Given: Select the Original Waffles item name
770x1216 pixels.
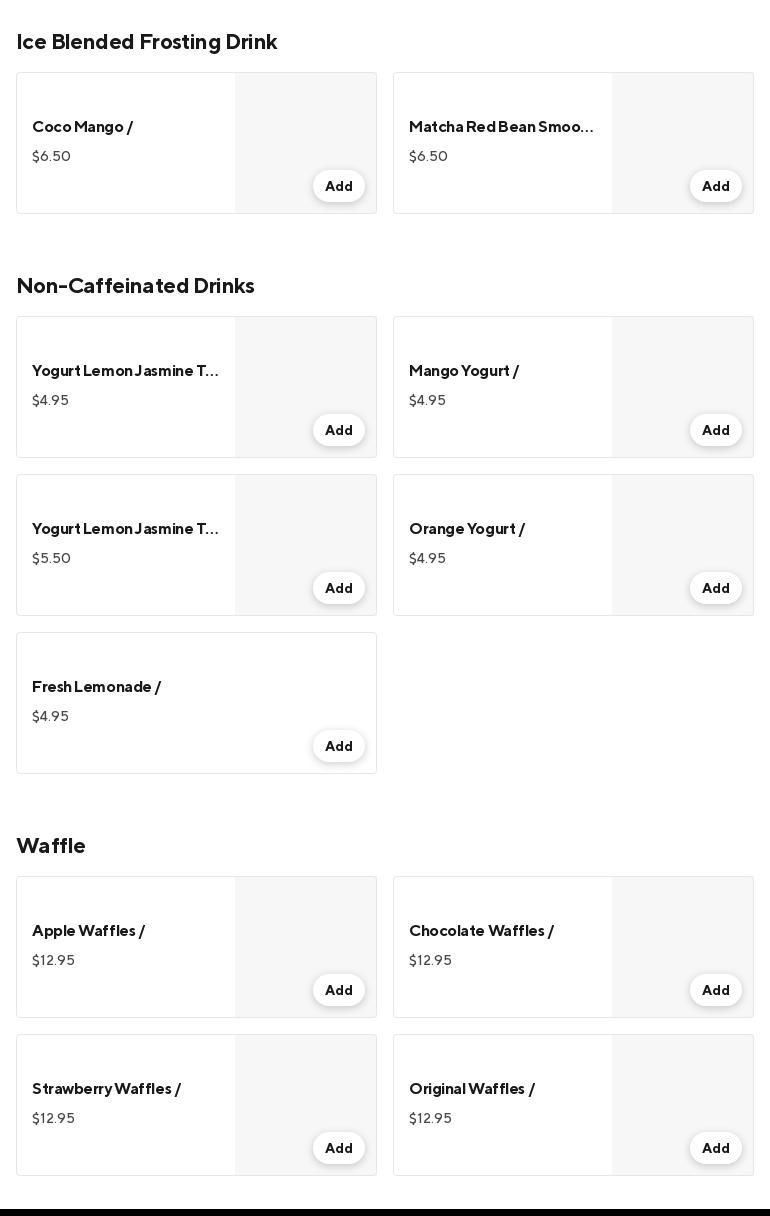Looking at the screenshot, I should pos(471,1089).
